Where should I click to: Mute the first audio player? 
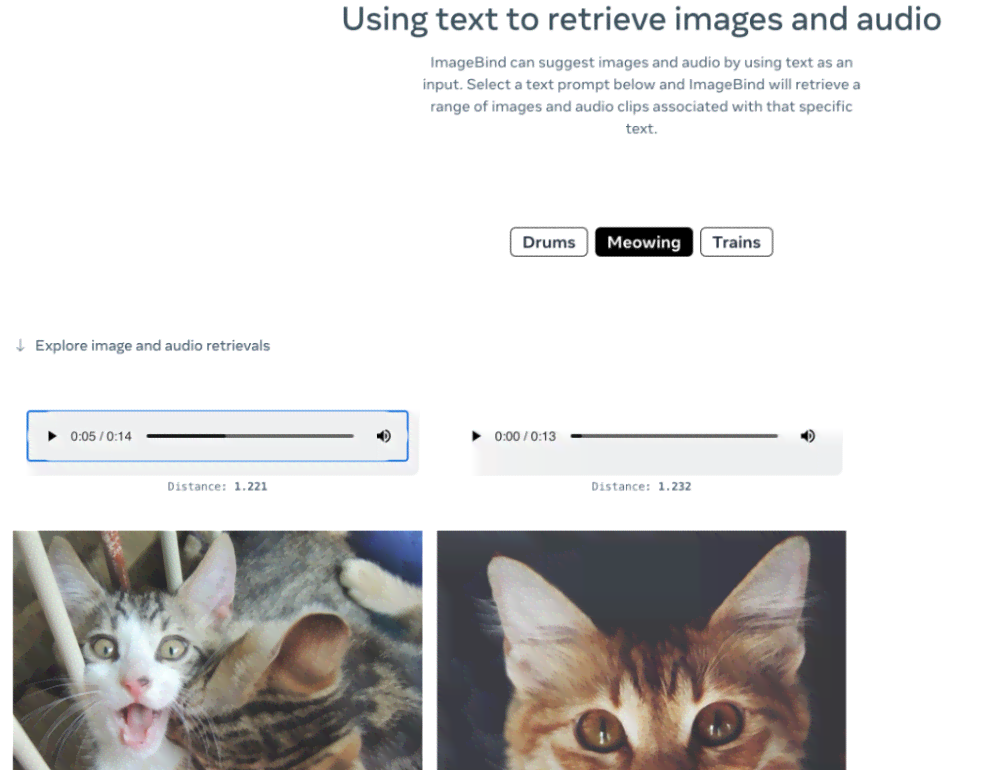[383, 436]
